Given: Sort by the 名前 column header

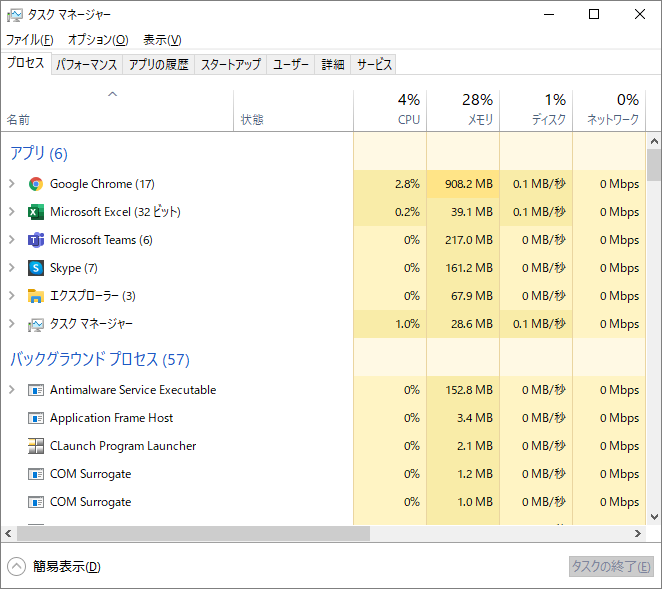Looking at the screenshot, I should 117,111.
